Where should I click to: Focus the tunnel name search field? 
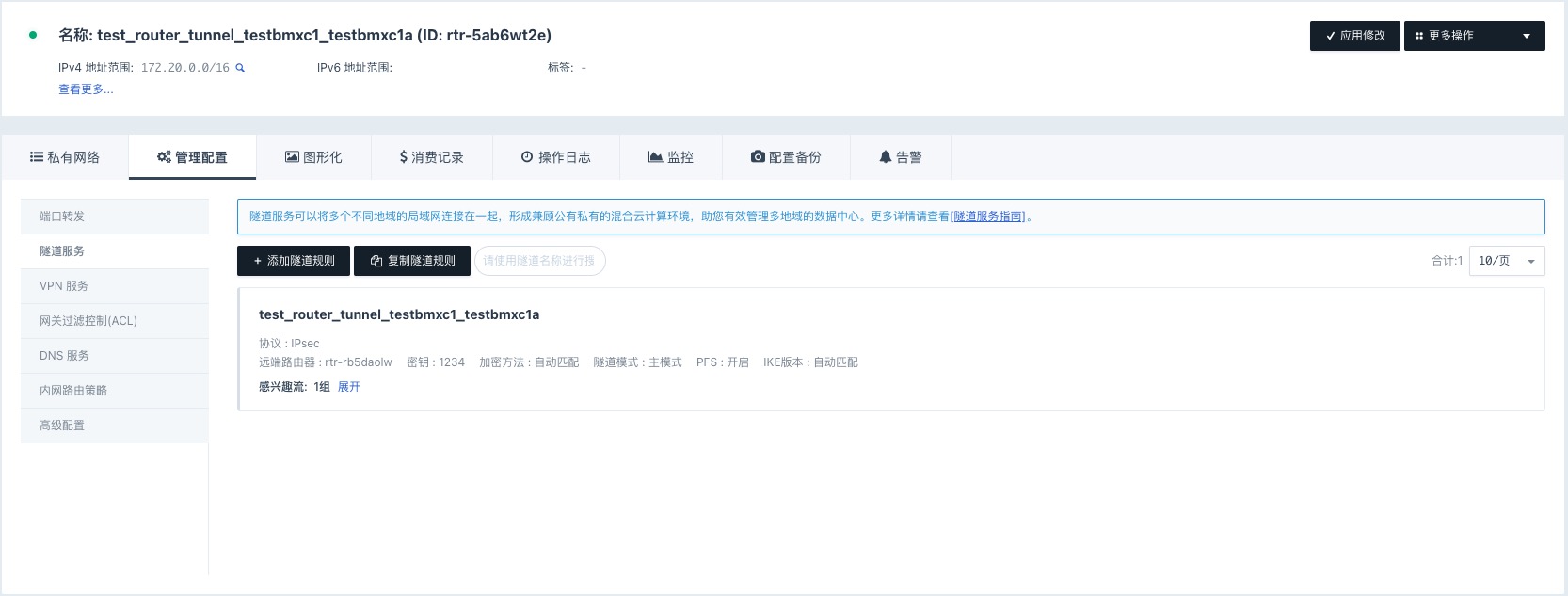(540, 261)
